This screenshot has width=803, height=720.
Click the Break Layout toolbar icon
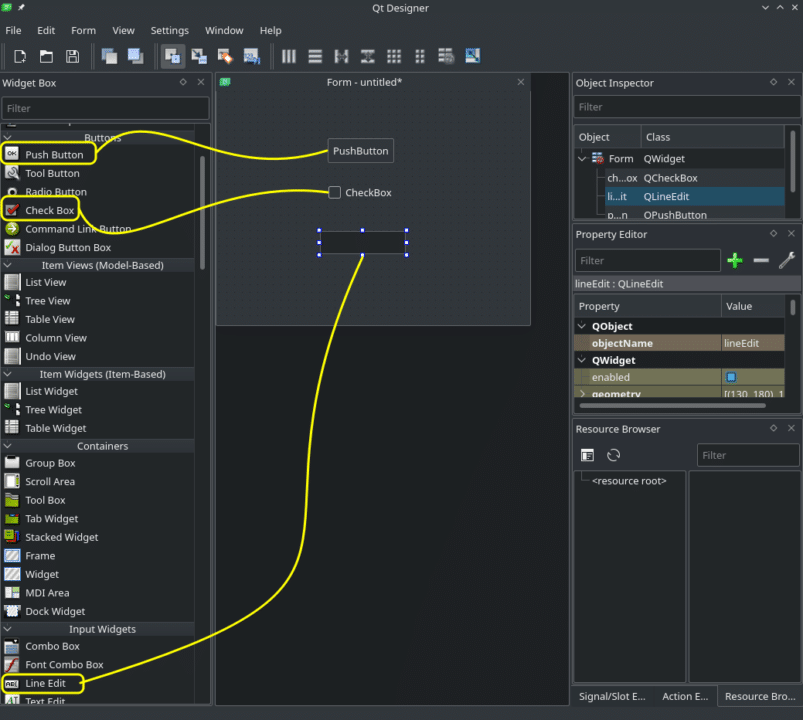point(447,57)
